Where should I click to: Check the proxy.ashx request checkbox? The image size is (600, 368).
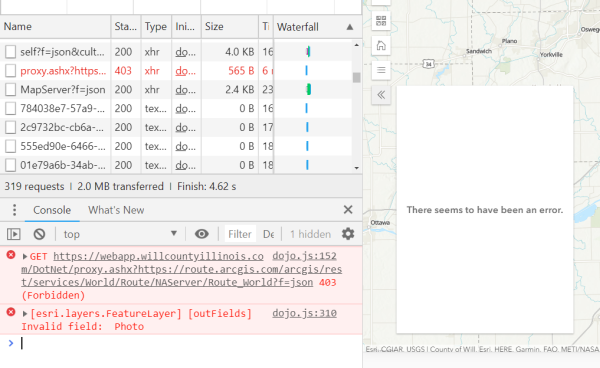click(10, 70)
